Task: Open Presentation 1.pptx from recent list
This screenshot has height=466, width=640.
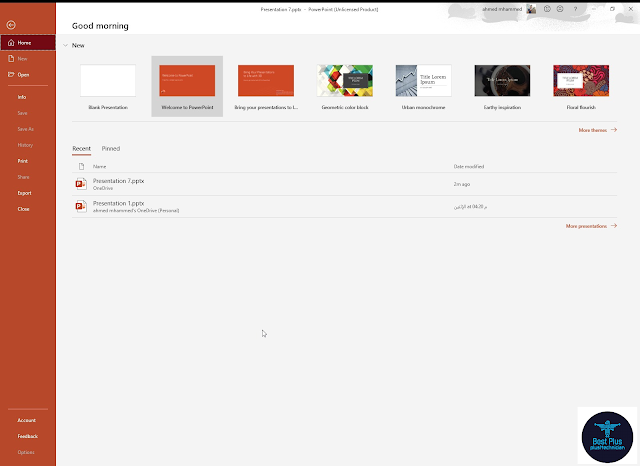Action: (344, 206)
